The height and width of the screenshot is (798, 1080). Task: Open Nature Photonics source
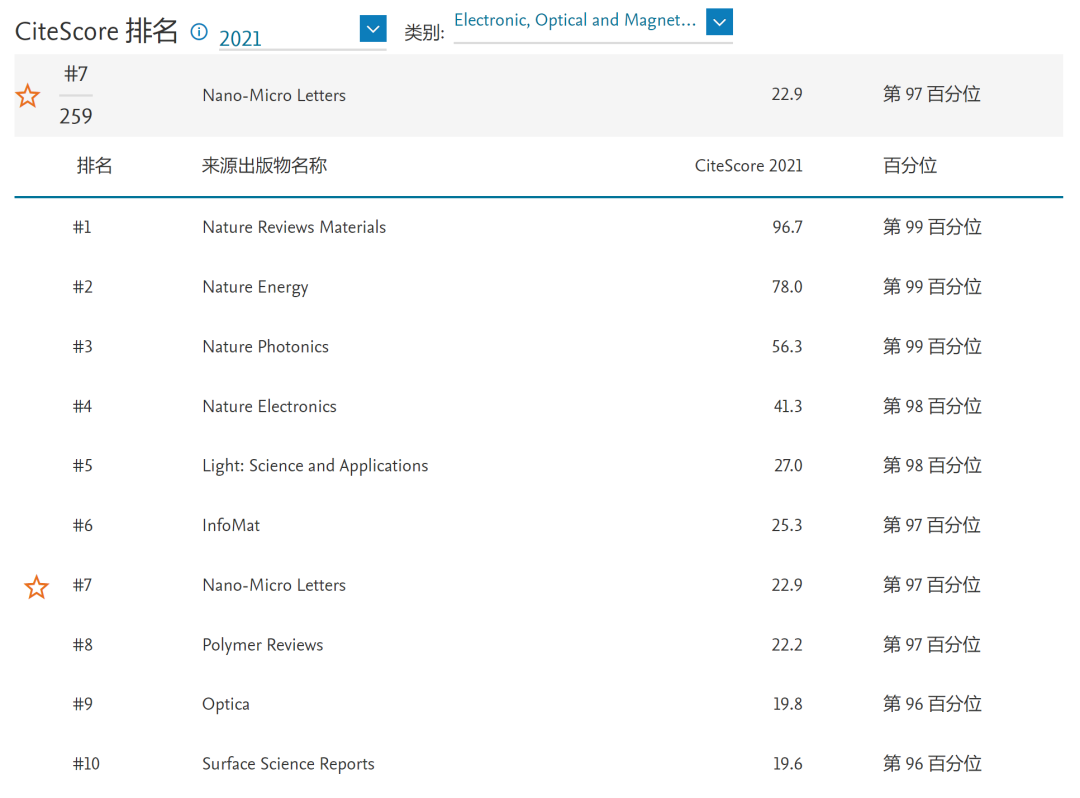[x=265, y=346]
